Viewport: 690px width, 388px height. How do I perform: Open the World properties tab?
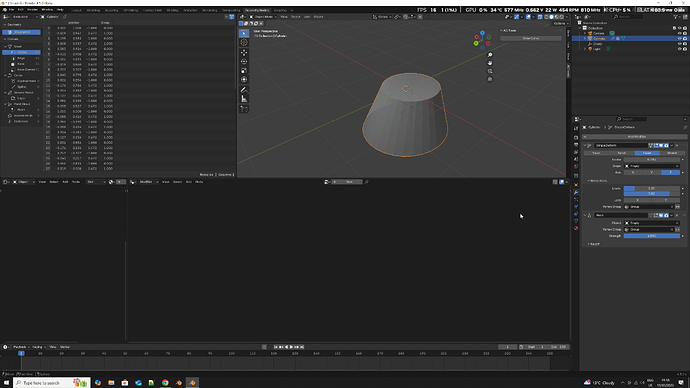tap(576, 167)
